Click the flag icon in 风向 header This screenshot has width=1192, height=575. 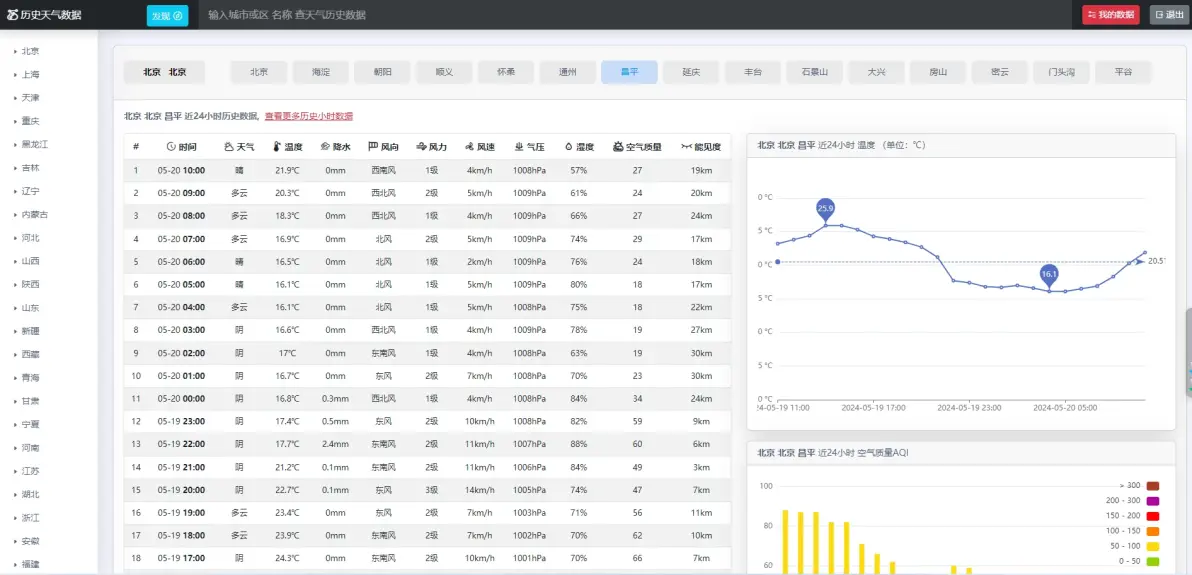372,147
